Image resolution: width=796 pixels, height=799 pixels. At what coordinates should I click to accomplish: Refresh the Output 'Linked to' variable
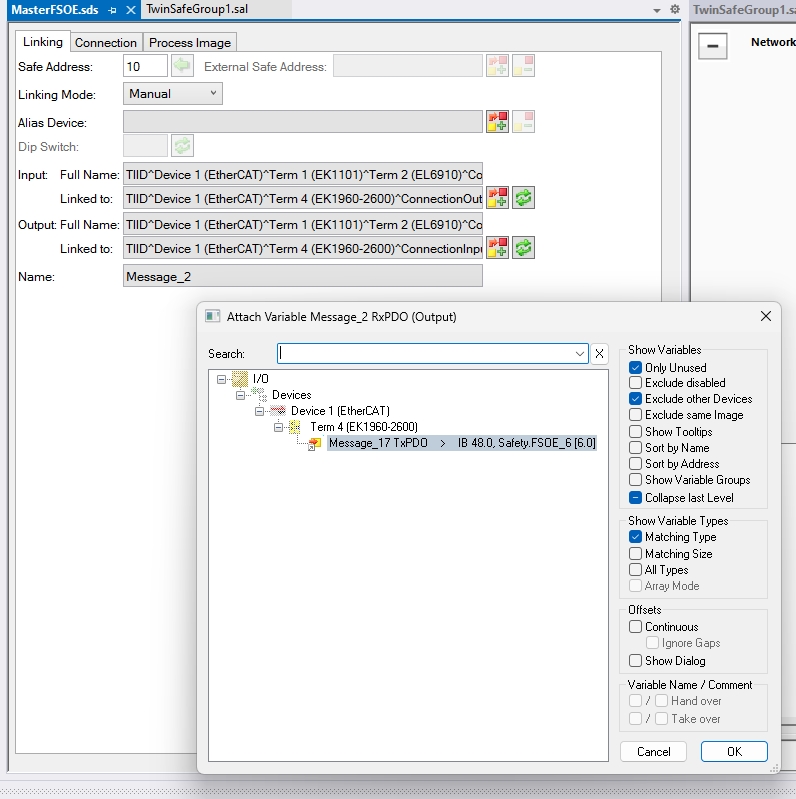523,247
